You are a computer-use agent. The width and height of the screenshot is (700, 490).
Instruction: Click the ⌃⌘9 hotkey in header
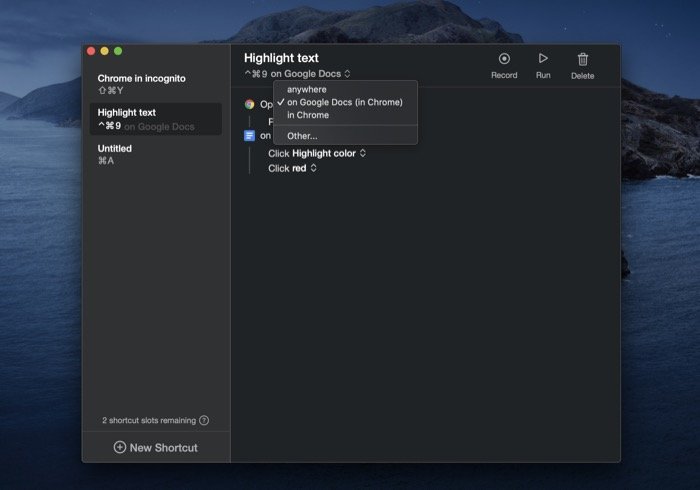coord(256,74)
